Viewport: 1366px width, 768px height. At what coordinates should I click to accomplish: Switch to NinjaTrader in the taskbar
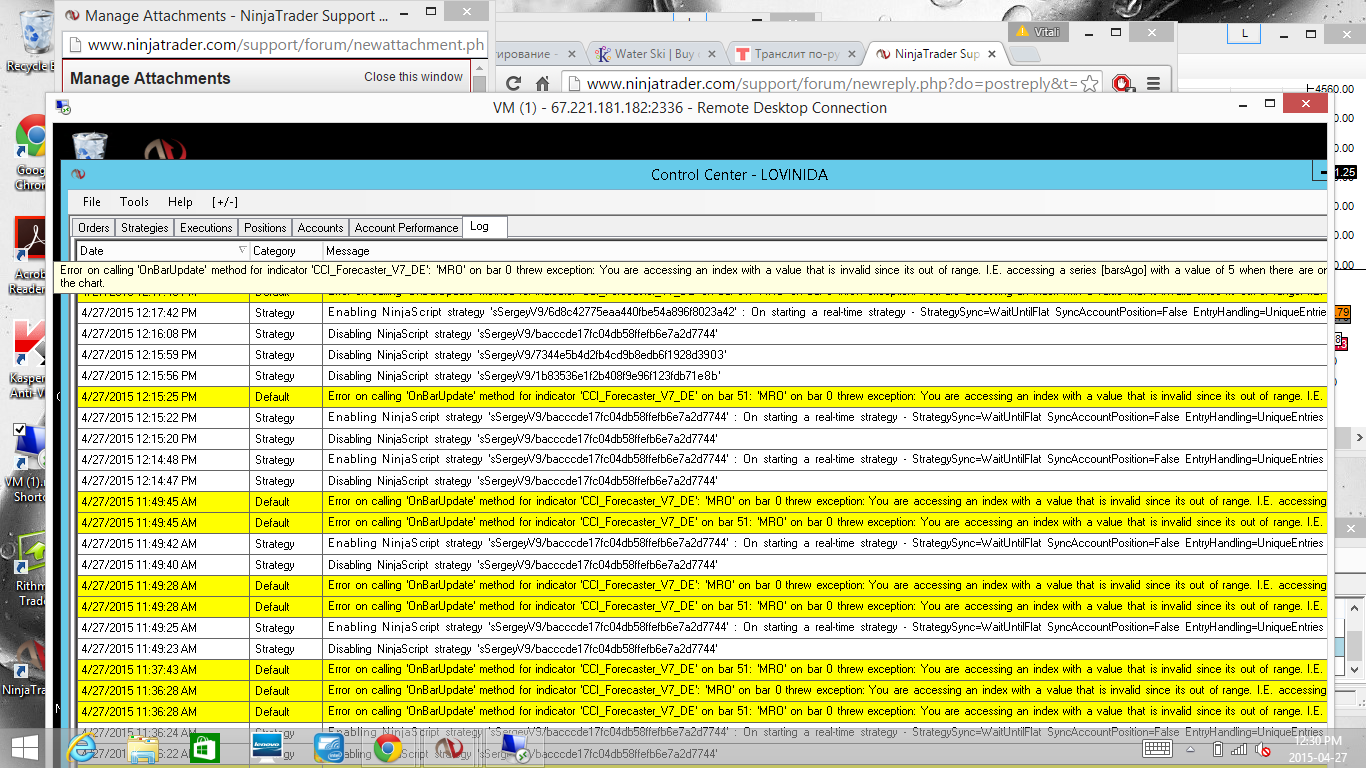[x=449, y=747]
